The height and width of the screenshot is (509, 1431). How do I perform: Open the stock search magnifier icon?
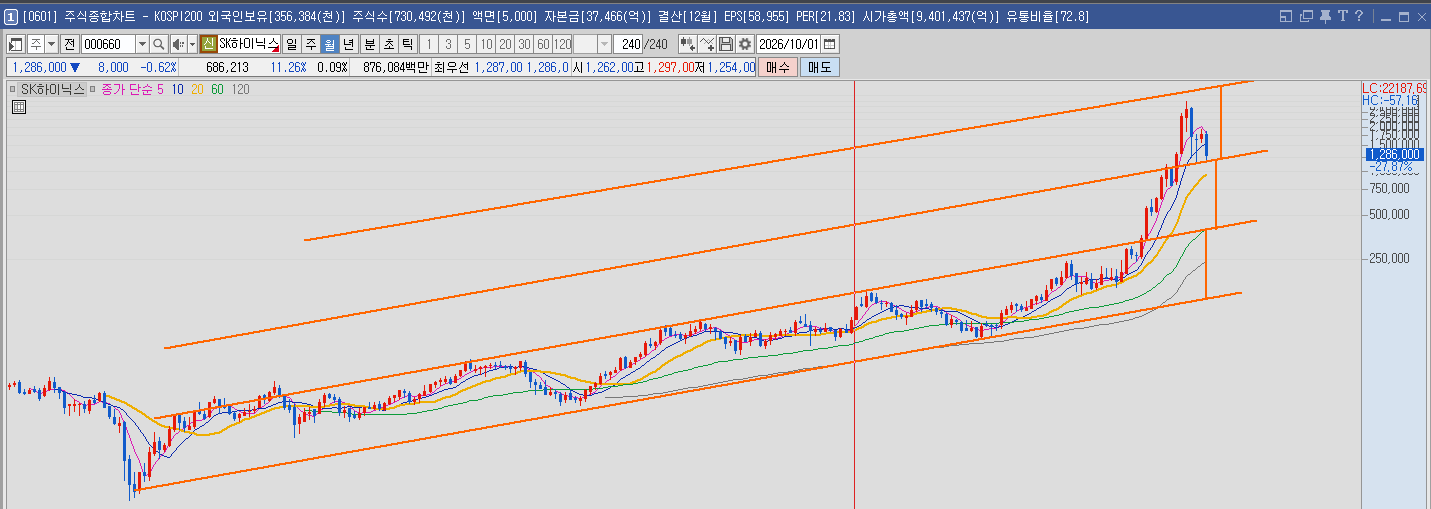click(x=158, y=44)
